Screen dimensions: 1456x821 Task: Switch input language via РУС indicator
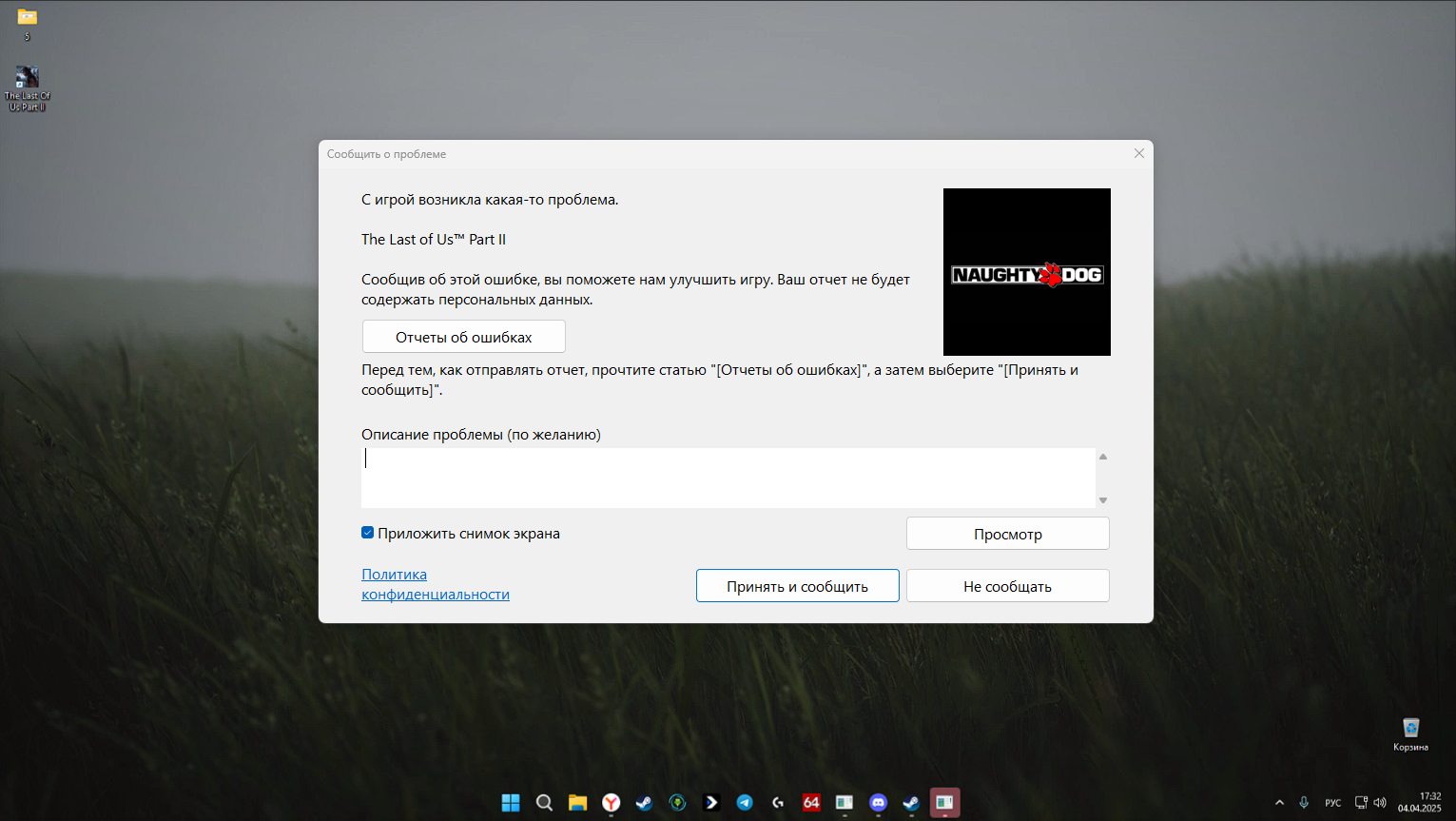click(1333, 803)
